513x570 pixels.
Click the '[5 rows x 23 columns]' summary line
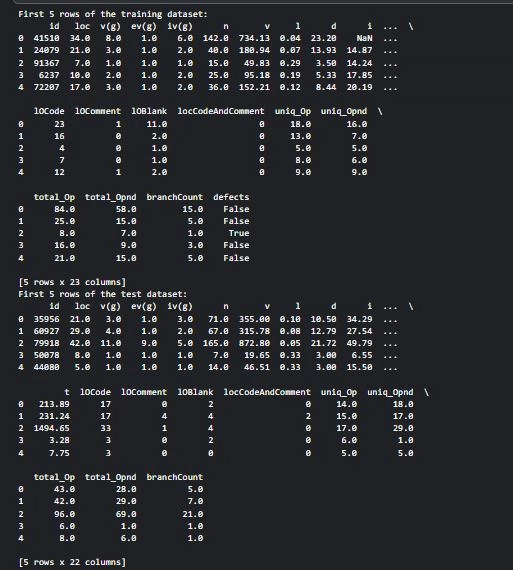click(x=72, y=282)
